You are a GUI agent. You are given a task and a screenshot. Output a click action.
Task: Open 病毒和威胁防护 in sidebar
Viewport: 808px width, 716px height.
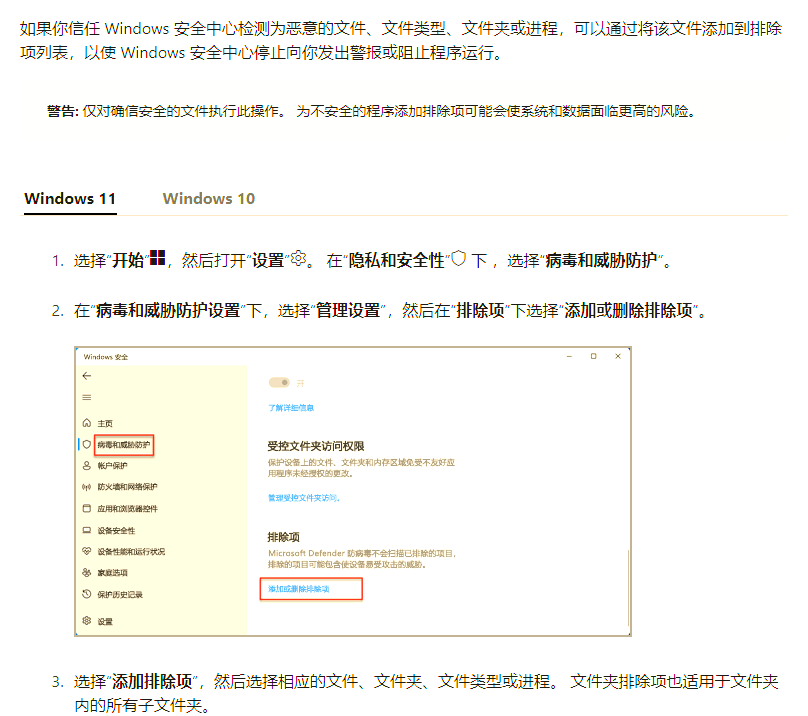pos(124,445)
